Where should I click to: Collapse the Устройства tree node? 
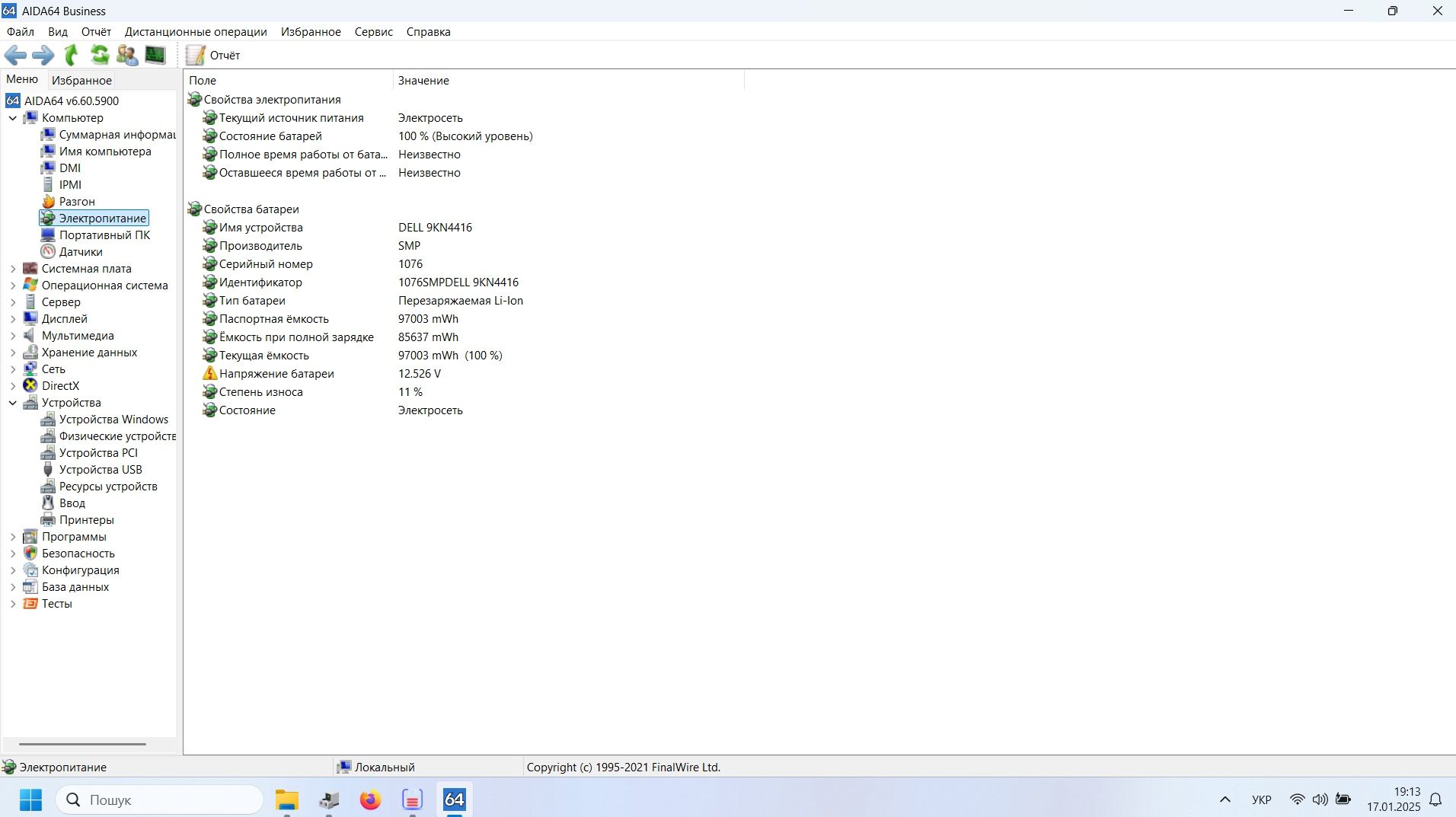coord(13,403)
